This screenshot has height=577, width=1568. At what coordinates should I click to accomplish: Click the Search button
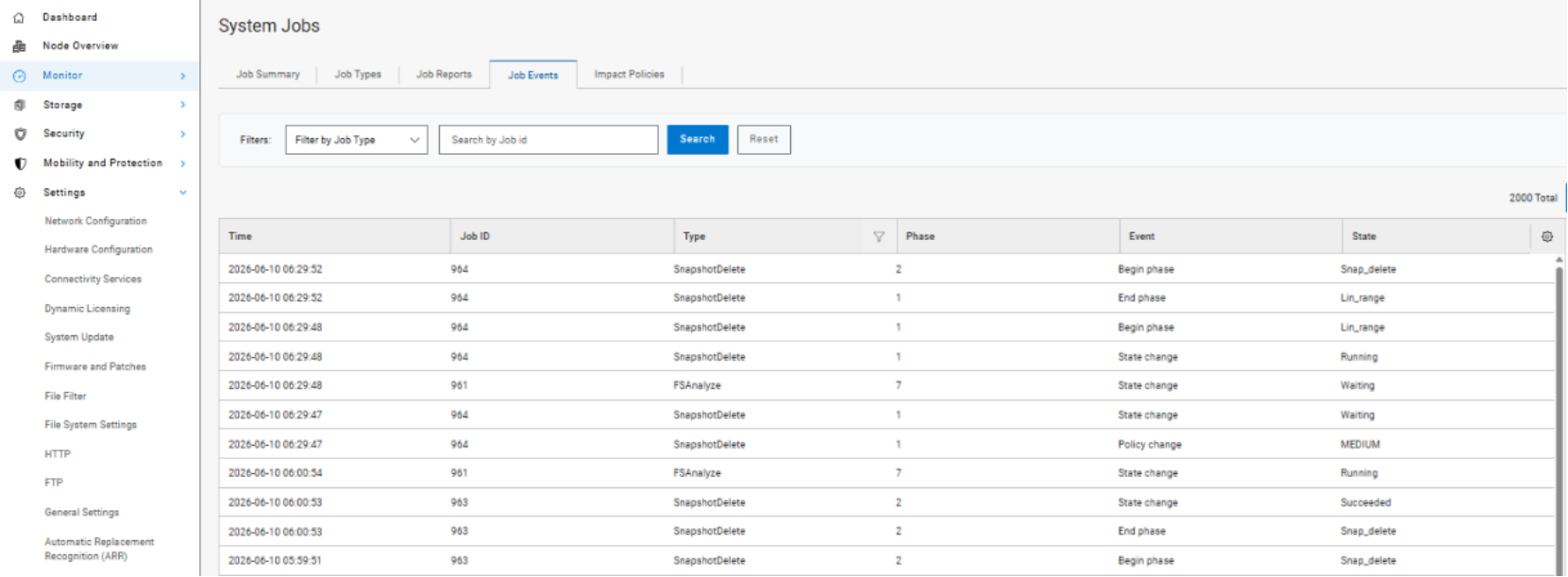click(x=698, y=139)
